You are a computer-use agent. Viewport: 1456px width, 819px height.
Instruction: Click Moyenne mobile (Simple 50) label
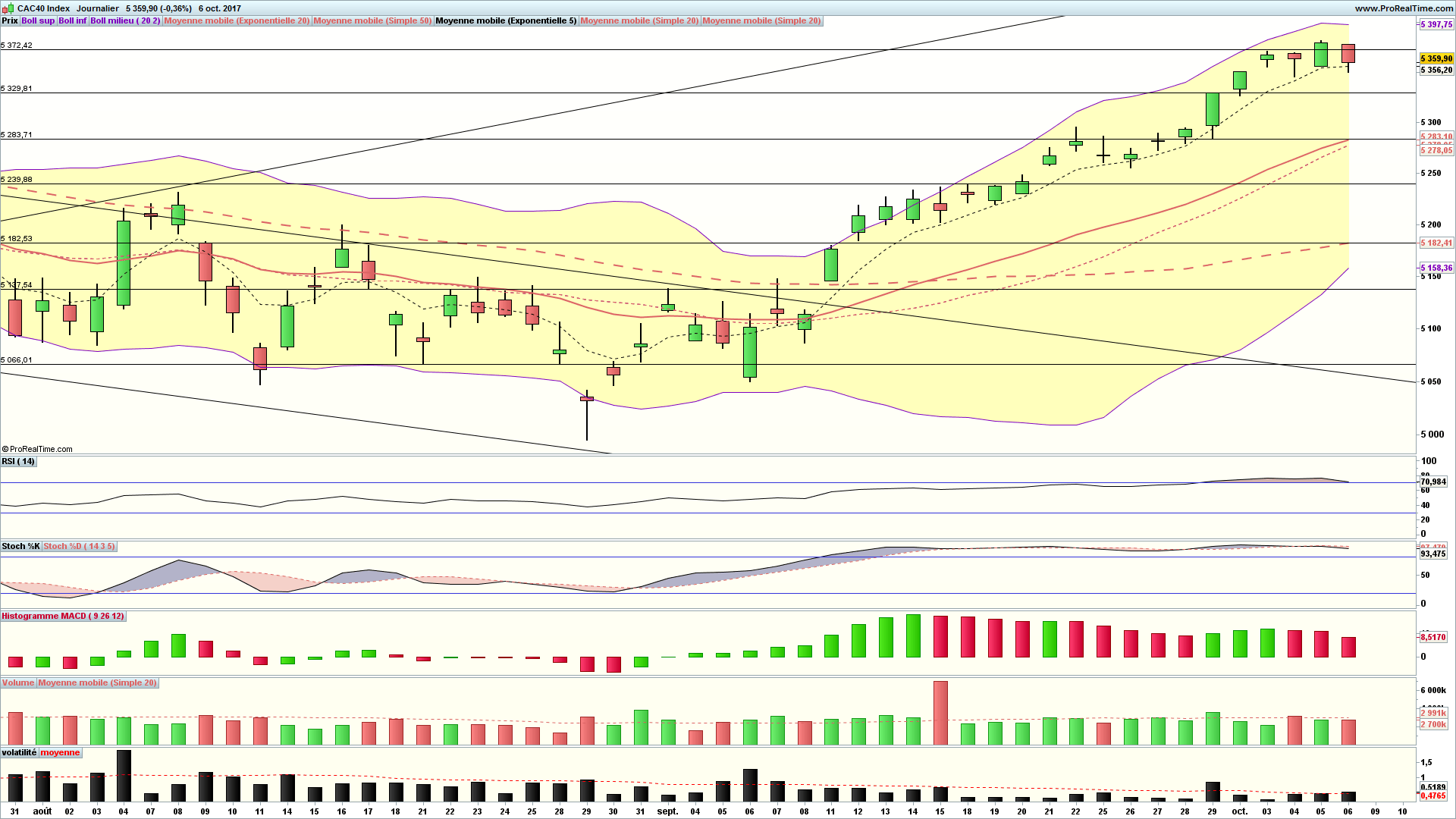372,20
